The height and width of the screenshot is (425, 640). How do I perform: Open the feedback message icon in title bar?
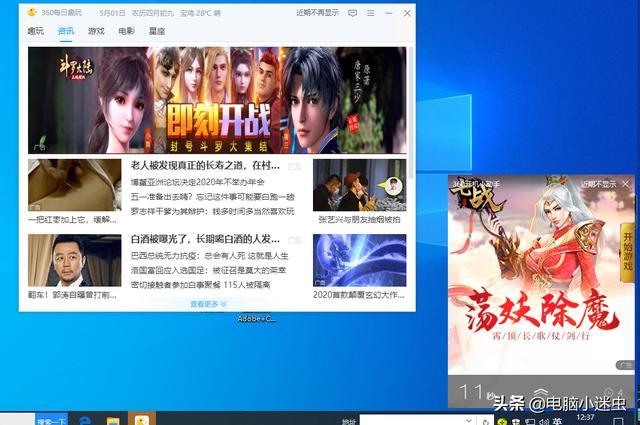(x=353, y=13)
